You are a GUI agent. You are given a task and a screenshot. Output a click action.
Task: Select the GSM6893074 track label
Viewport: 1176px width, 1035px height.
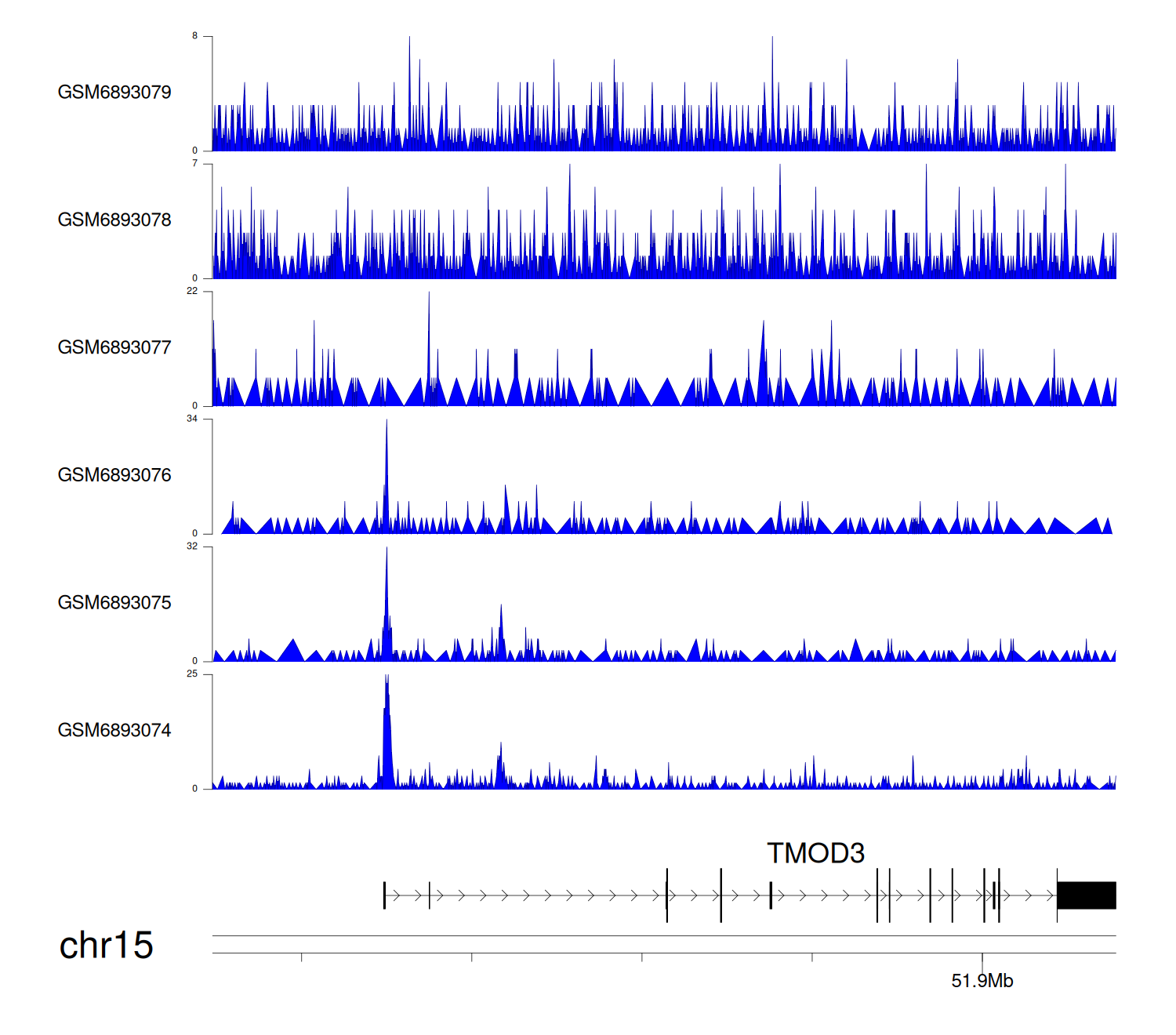pos(114,731)
